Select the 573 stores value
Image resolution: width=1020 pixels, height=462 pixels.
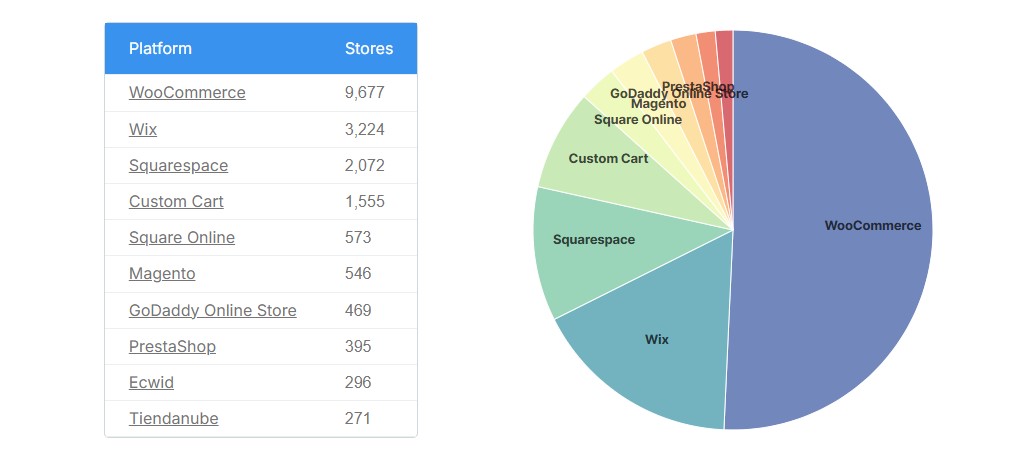358,238
